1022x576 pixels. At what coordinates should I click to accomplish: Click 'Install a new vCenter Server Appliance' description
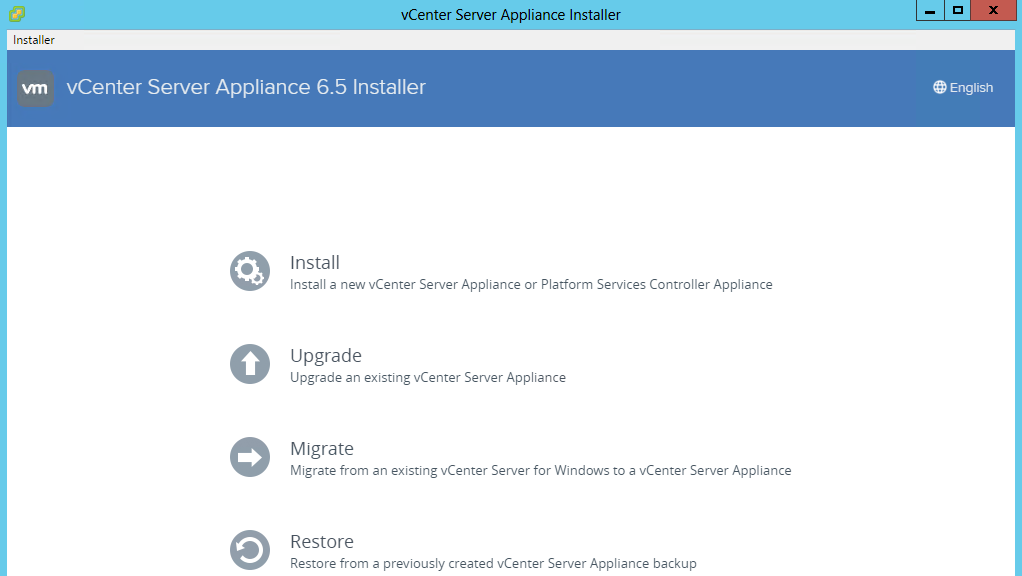click(x=531, y=285)
